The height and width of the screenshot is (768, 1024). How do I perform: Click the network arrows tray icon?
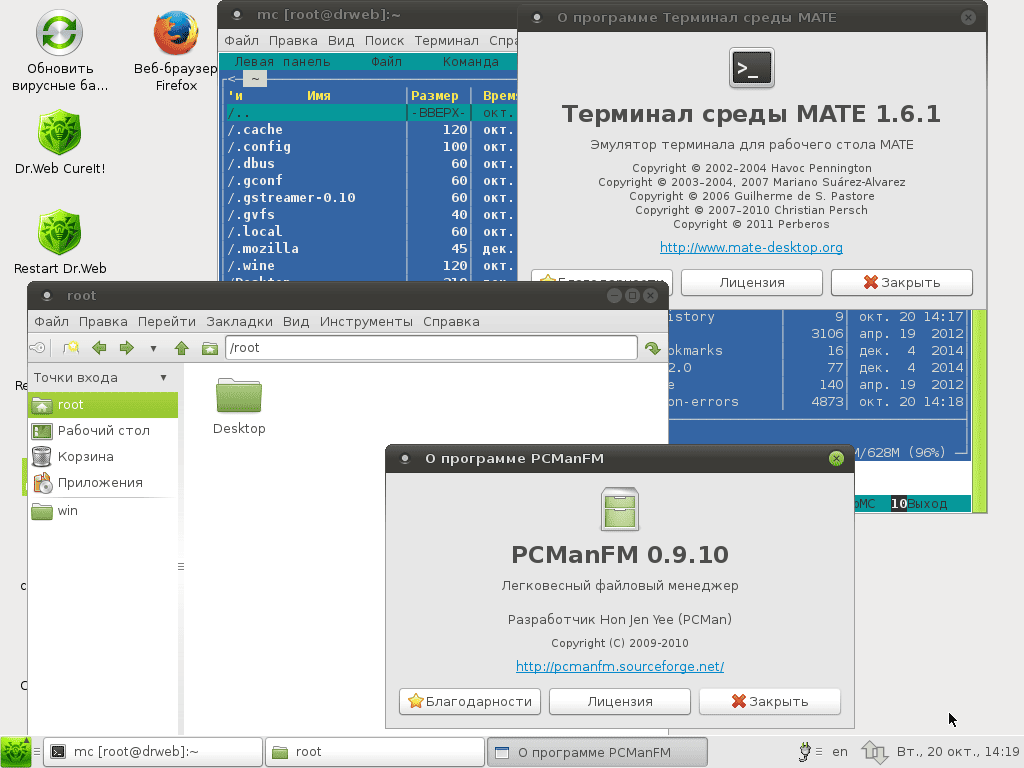coord(874,752)
